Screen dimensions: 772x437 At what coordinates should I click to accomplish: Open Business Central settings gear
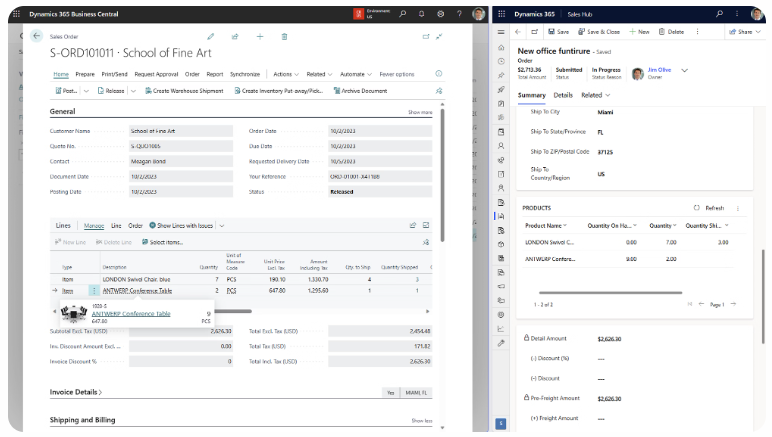pyautogui.click(x=440, y=14)
